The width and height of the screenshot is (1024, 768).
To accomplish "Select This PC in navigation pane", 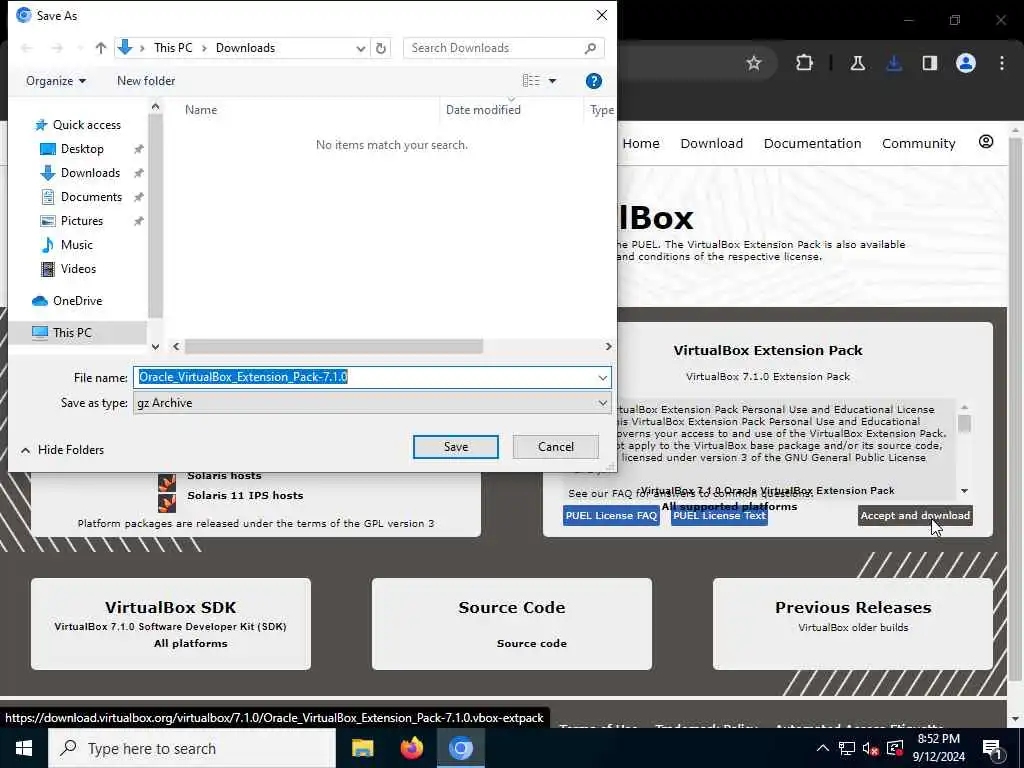I will point(72,332).
